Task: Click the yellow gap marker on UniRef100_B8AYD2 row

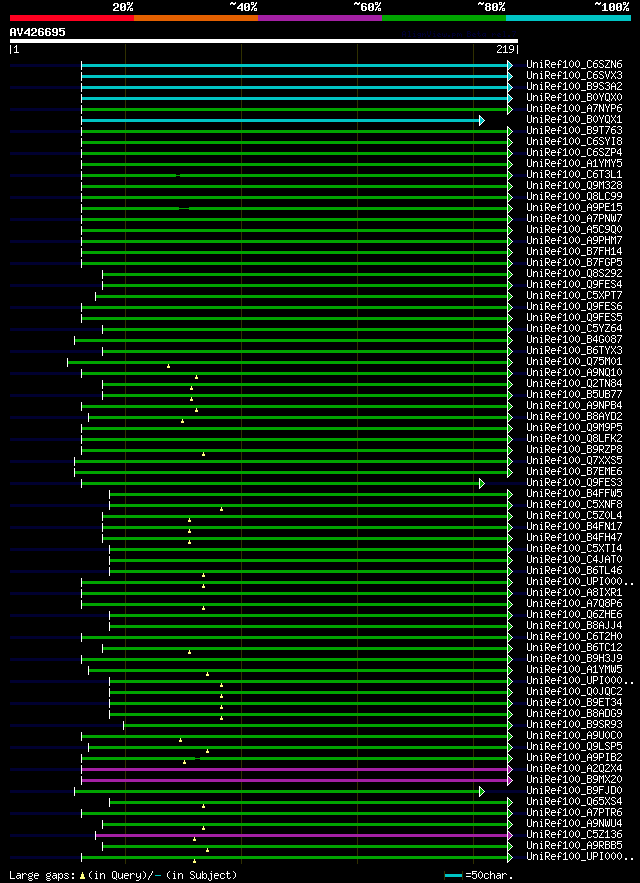Action: [183, 421]
